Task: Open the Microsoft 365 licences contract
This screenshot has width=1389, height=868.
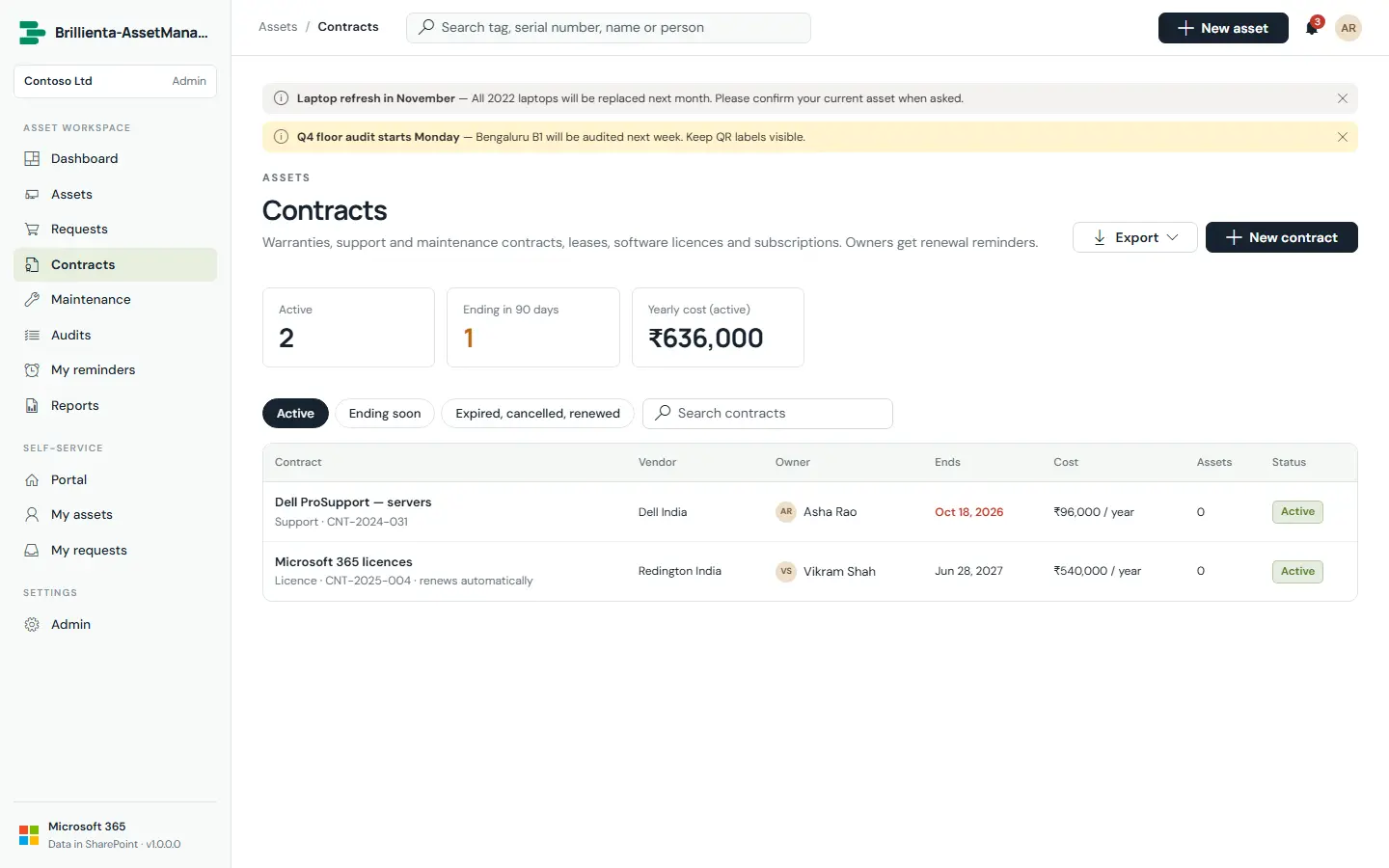Action: click(x=343, y=562)
